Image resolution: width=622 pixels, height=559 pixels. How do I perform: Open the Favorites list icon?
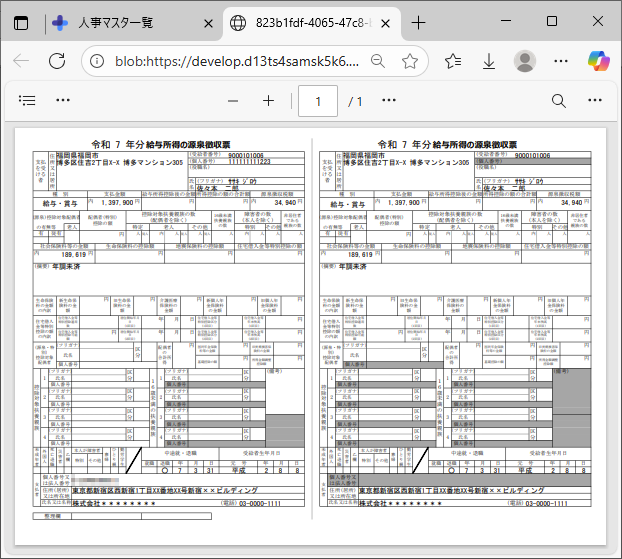(453, 61)
